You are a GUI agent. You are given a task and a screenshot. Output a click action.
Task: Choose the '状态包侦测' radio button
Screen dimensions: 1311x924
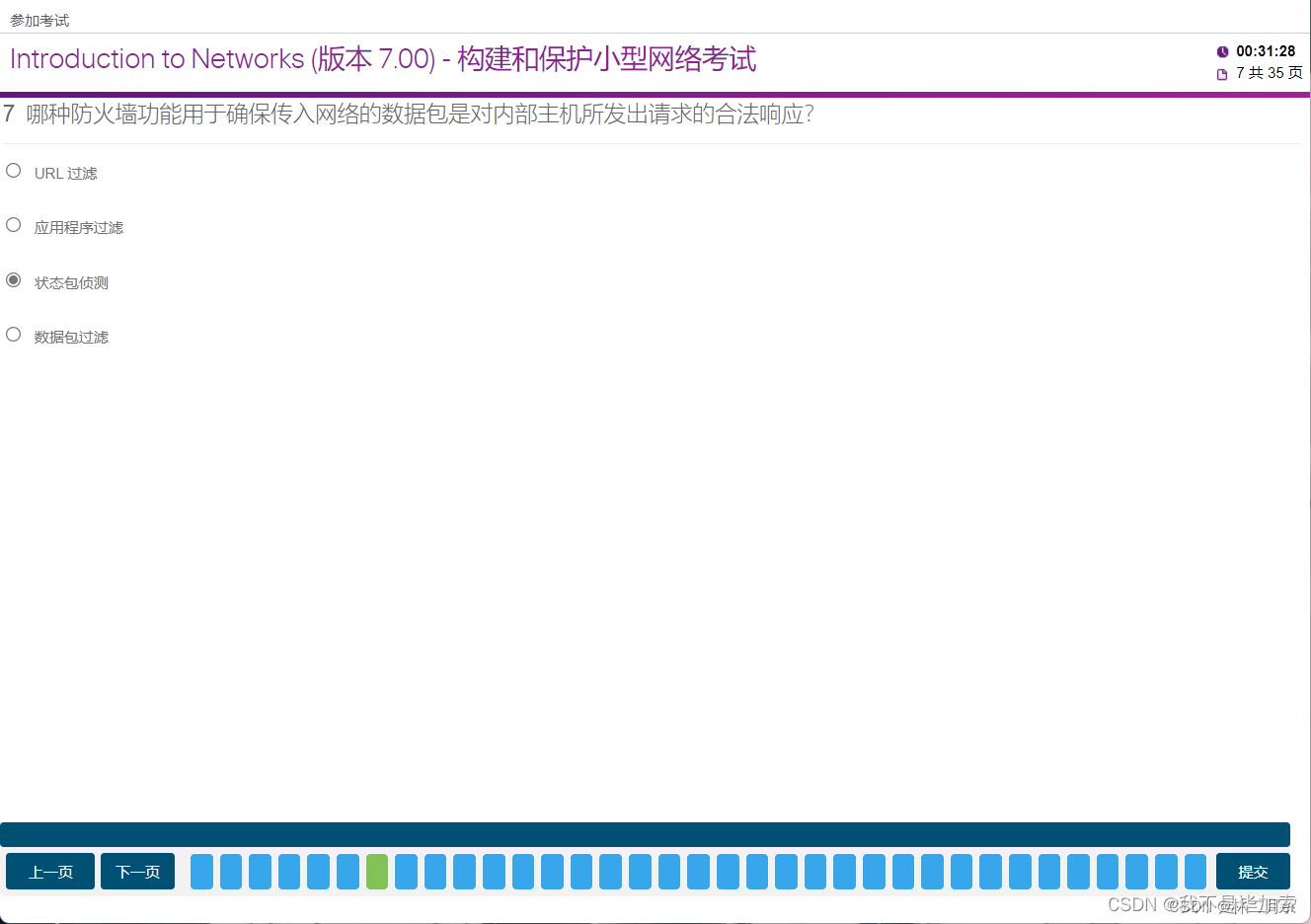(14, 280)
